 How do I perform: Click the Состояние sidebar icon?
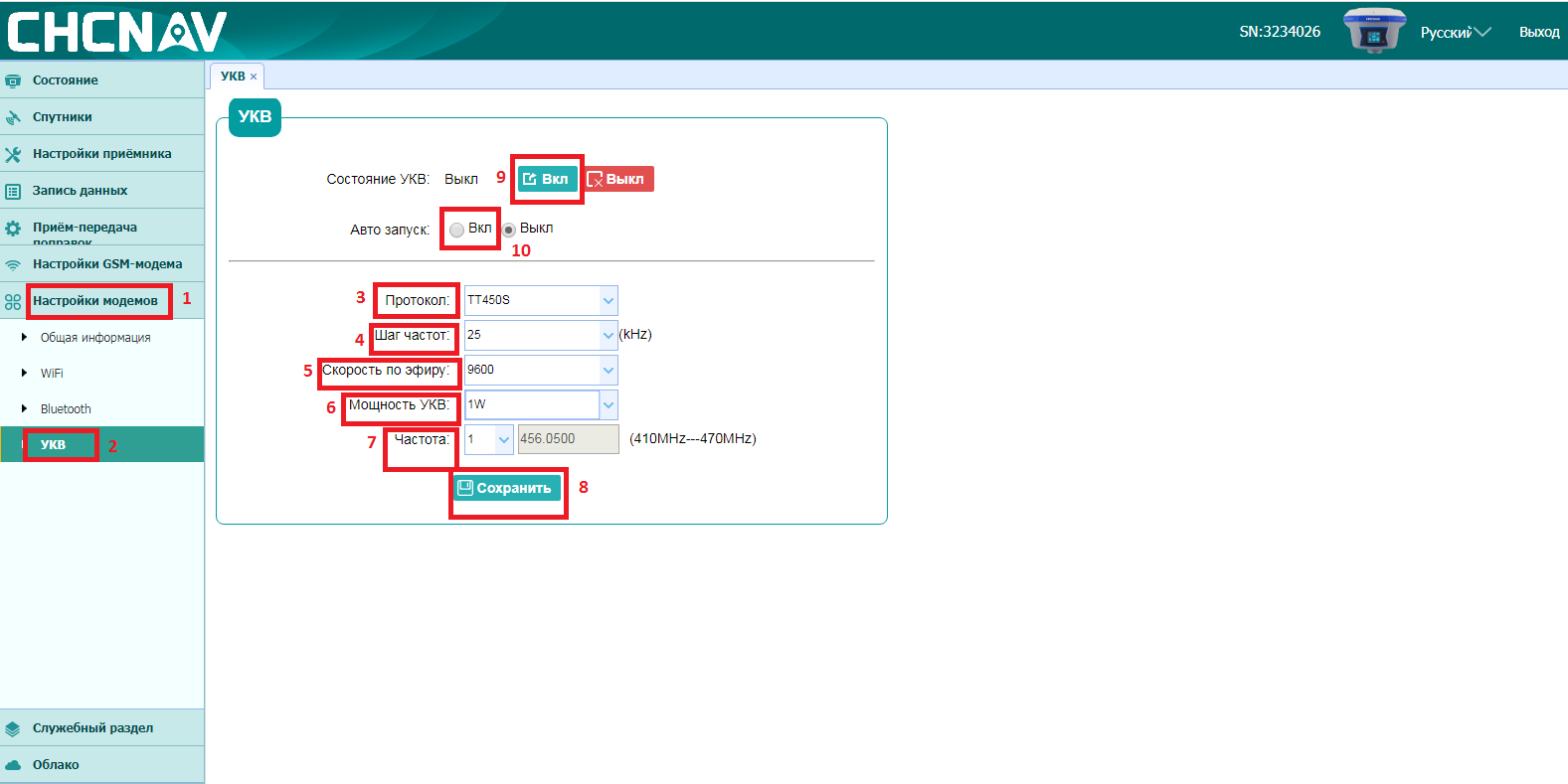(x=13, y=80)
